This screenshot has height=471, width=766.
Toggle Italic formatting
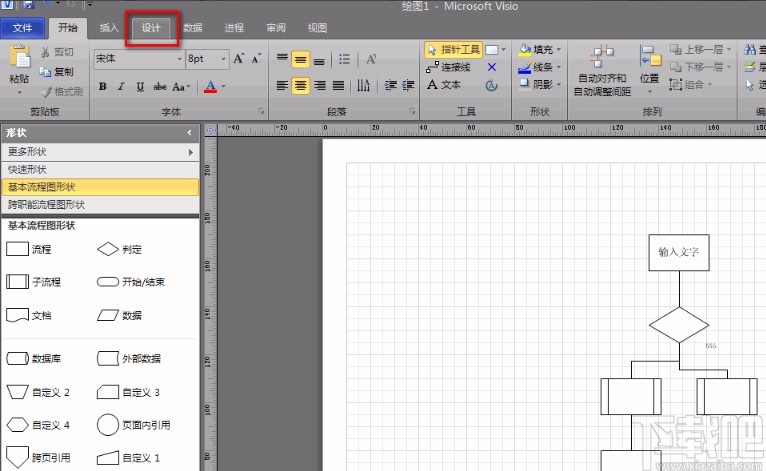[x=121, y=86]
